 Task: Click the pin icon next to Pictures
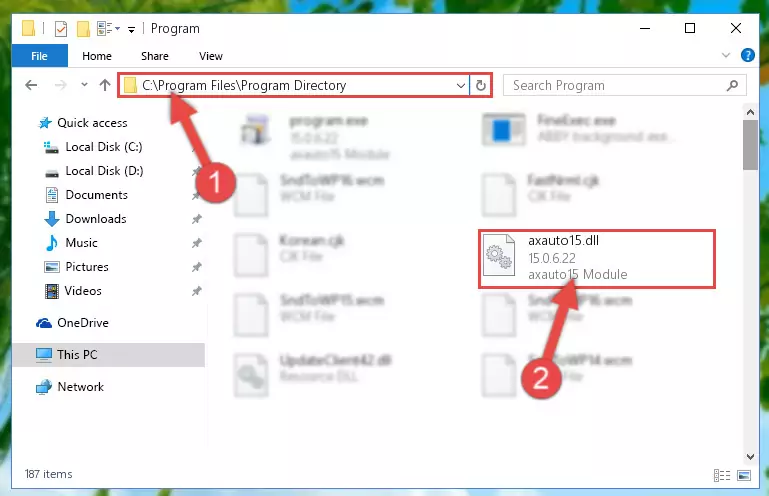(197, 267)
